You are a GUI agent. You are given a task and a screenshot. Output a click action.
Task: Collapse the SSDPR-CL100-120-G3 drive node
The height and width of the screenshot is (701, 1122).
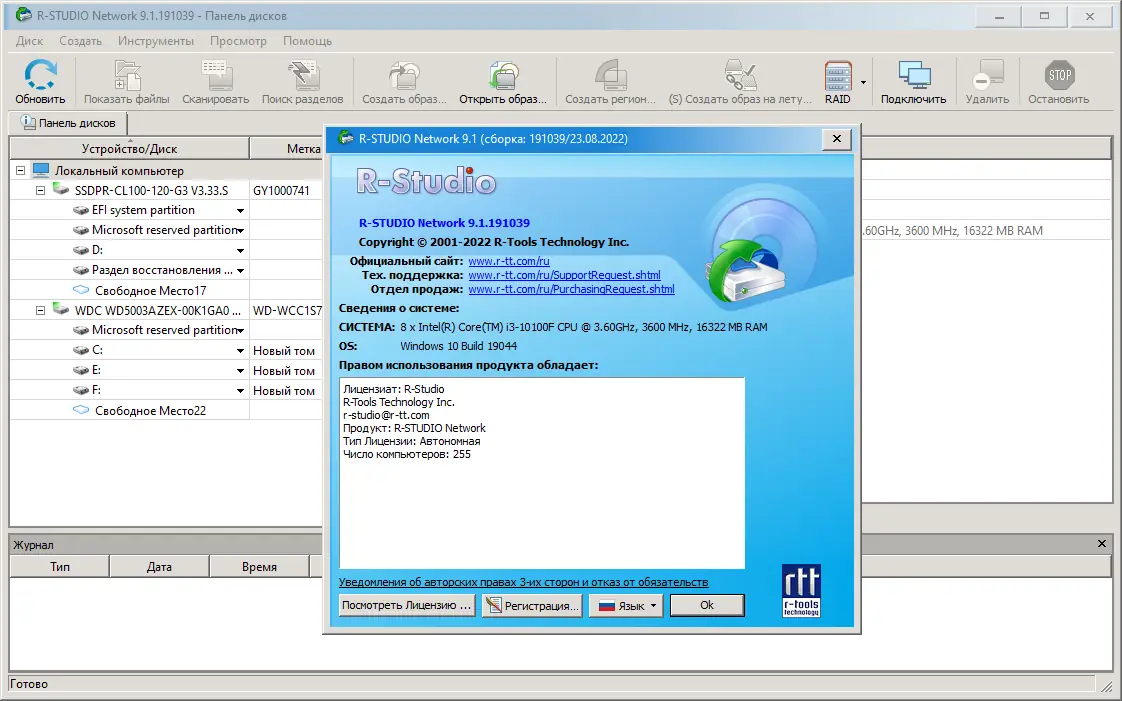[40, 190]
